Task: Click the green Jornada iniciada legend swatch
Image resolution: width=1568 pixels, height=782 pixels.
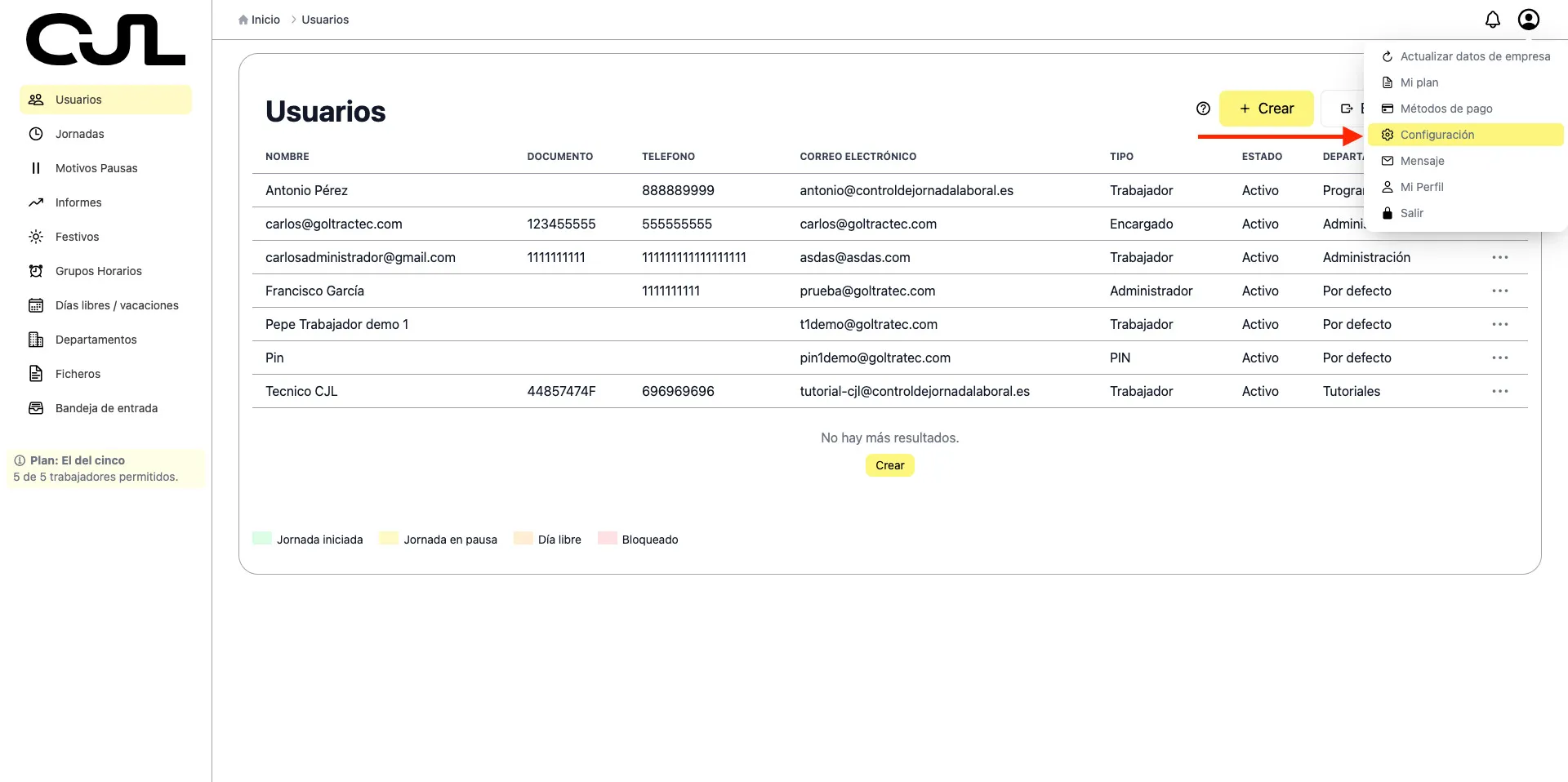Action: pyautogui.click(x=262, y=539)
